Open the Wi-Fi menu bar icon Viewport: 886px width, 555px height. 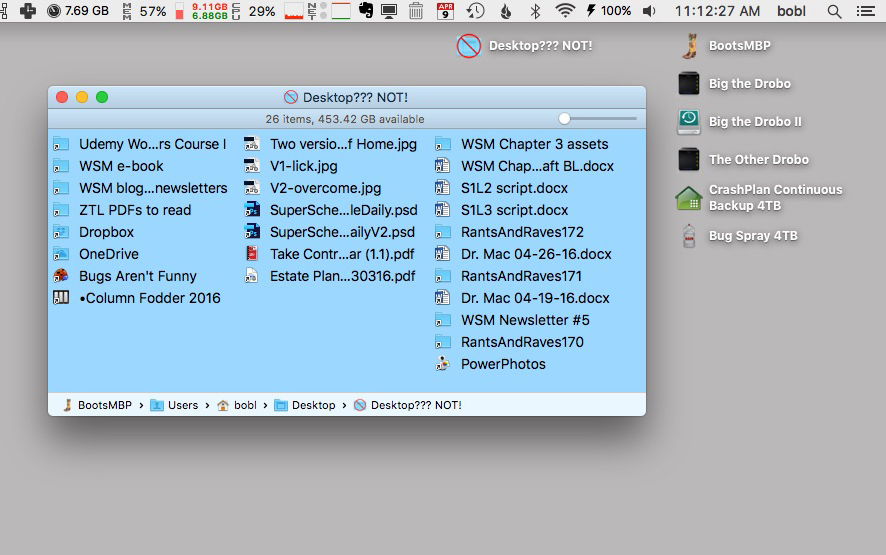[565, 11]
